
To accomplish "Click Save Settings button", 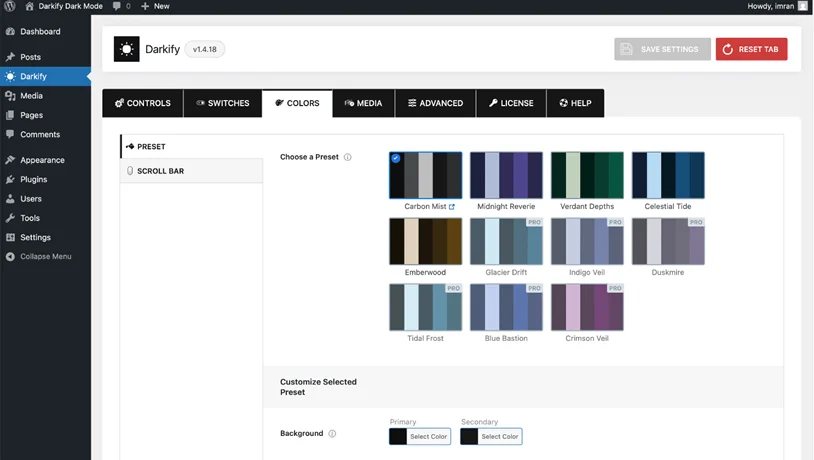I will pos(662,49).
